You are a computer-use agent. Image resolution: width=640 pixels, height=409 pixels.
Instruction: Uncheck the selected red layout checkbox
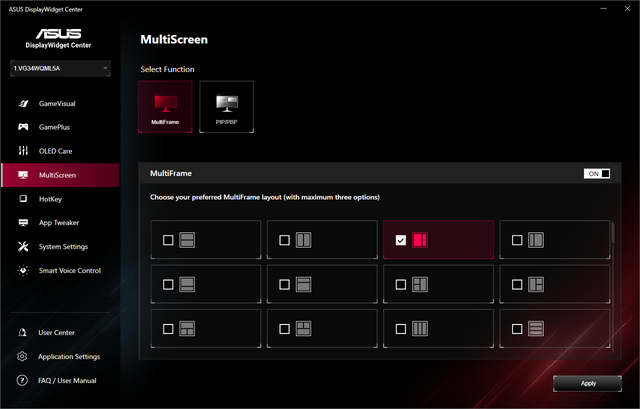click(401, 240)
